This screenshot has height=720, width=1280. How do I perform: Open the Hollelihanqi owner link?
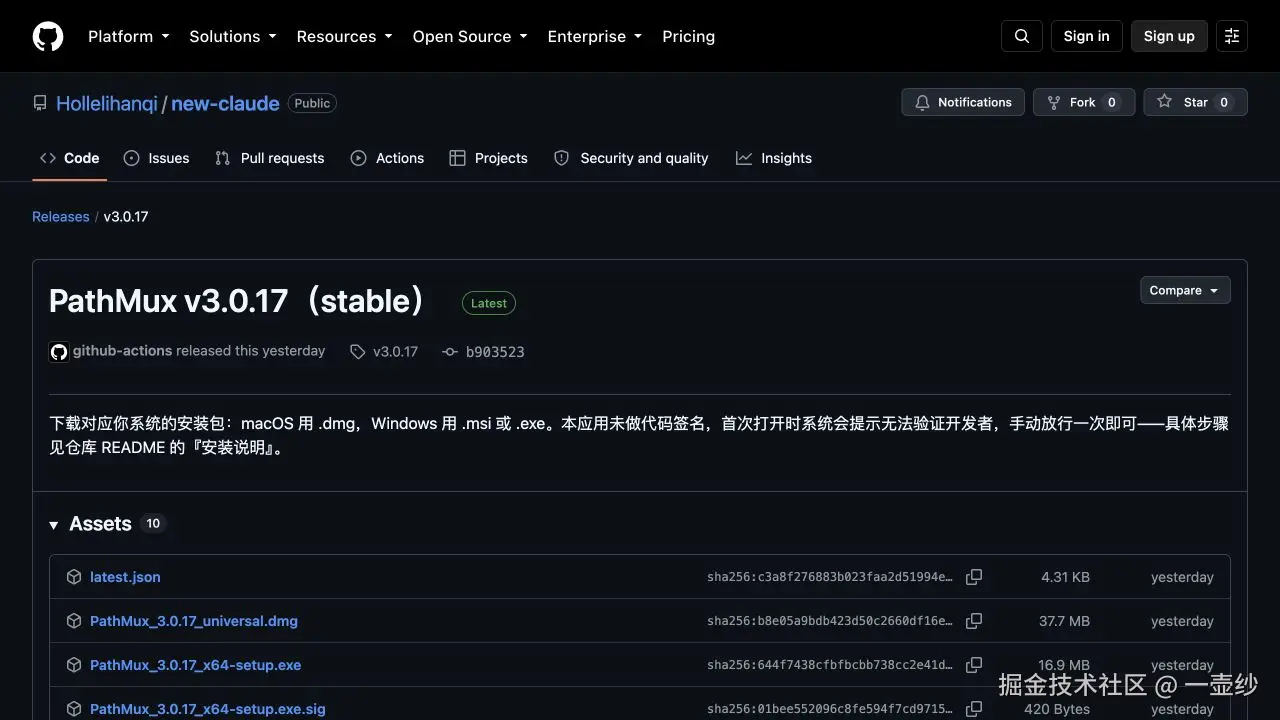(107, 103)
